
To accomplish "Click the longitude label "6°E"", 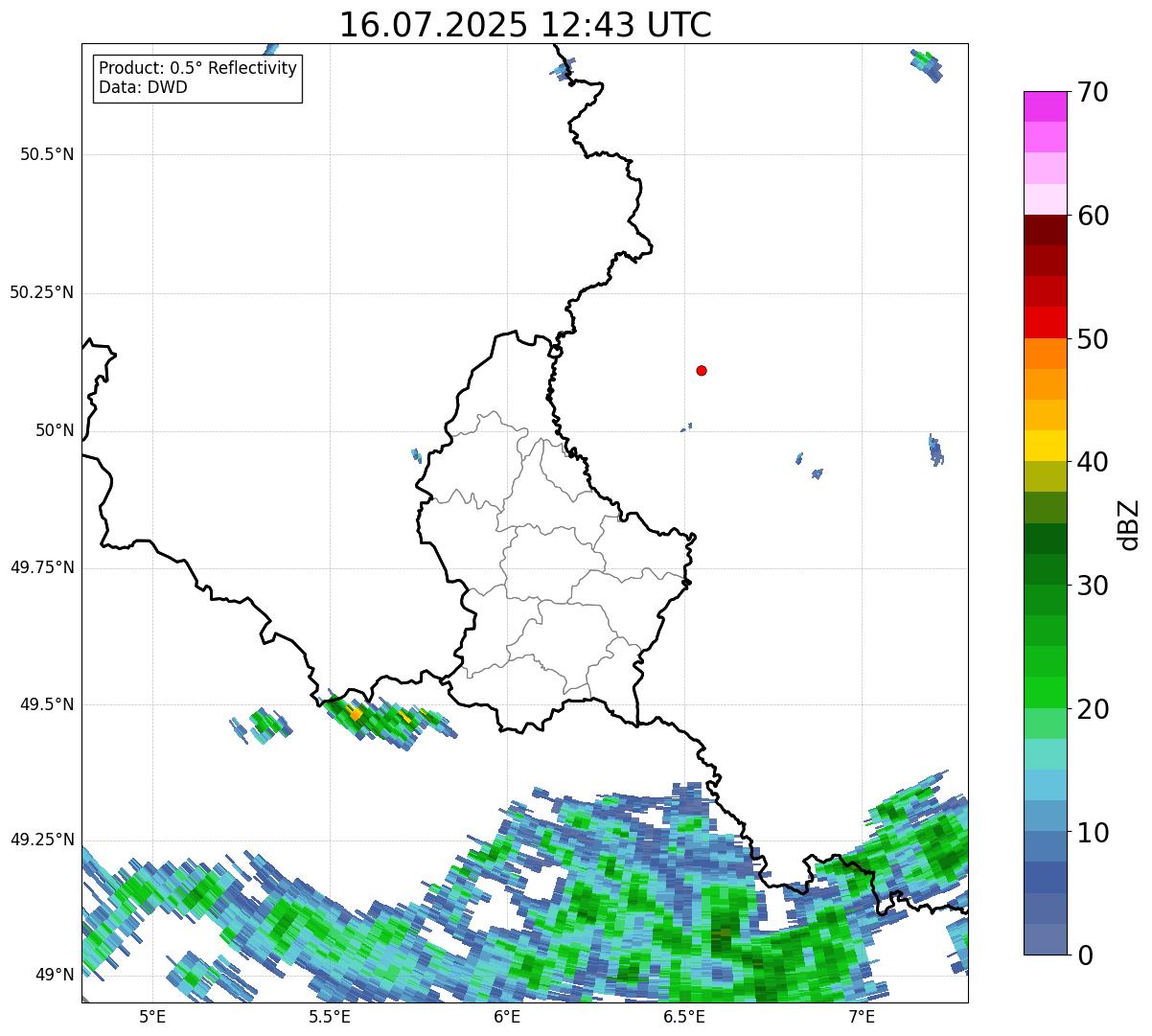I will pos(507,1017).
